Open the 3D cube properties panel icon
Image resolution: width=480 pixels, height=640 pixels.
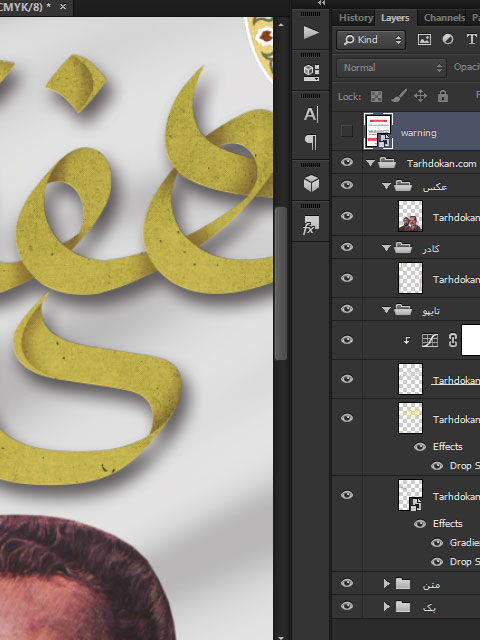coord(311,73)
